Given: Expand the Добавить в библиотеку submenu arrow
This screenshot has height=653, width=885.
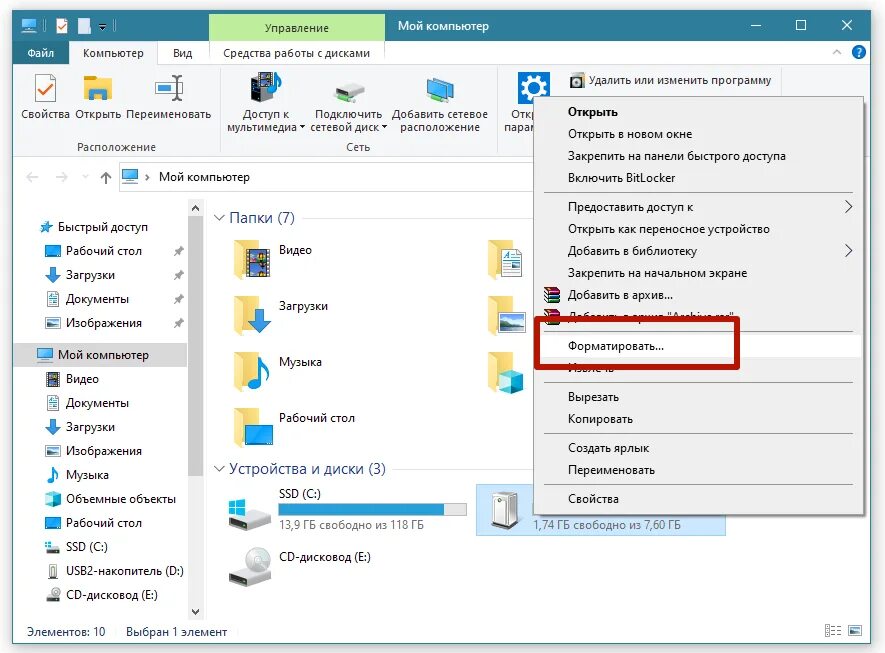Looking at the screenshot, I should coord(848,251).
